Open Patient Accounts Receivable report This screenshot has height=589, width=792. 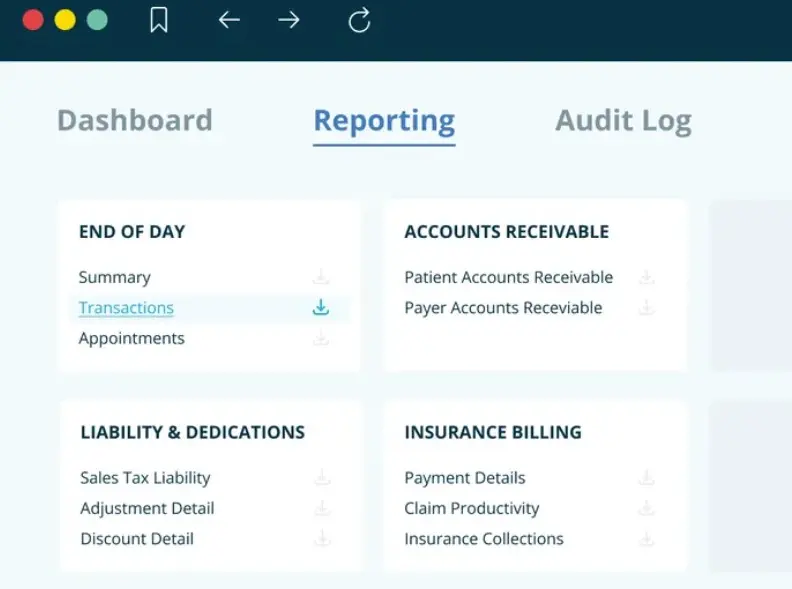pos(509,277)
